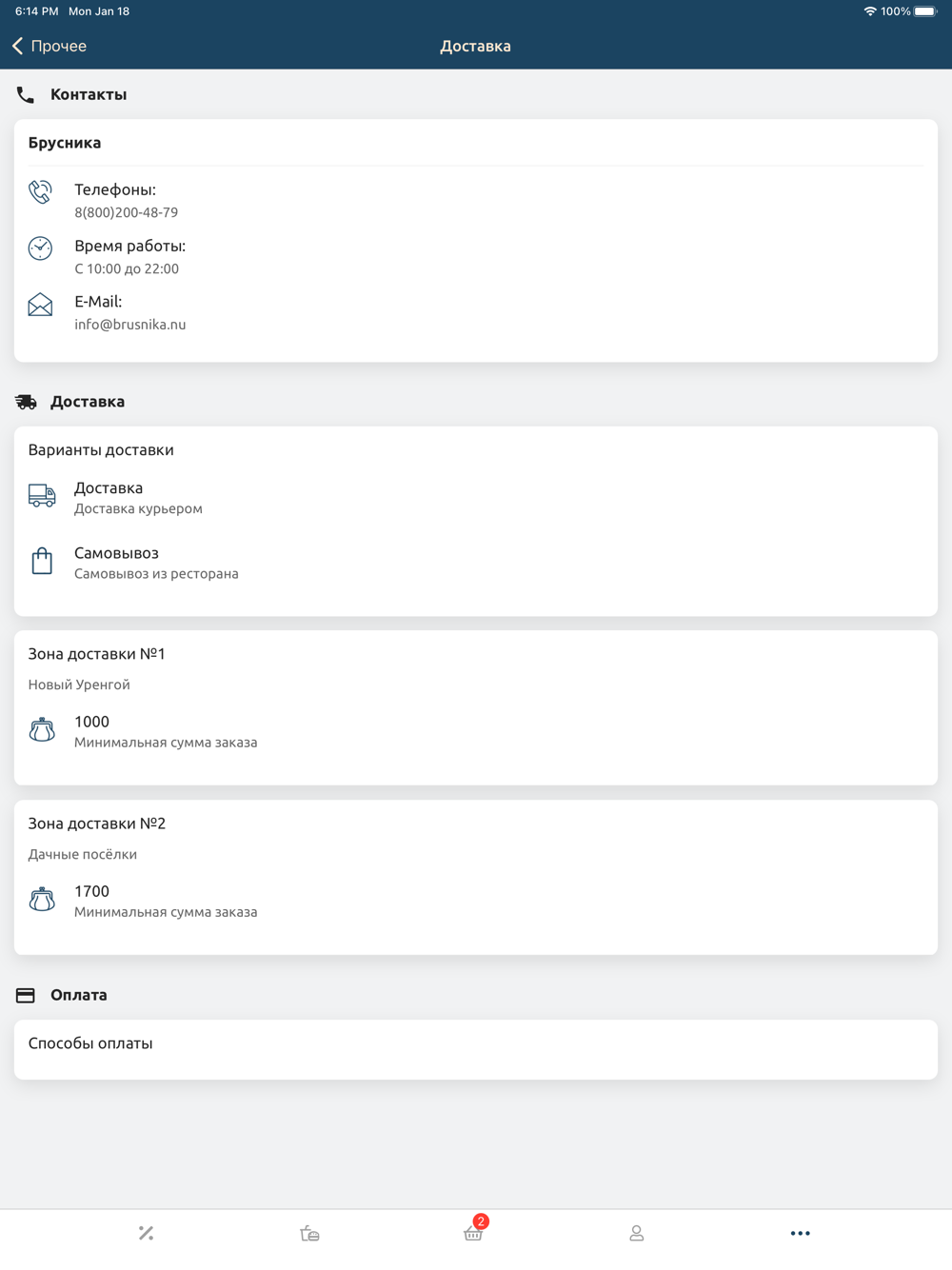Select the courier Доставка delivery truck icon

click(42, 496)
